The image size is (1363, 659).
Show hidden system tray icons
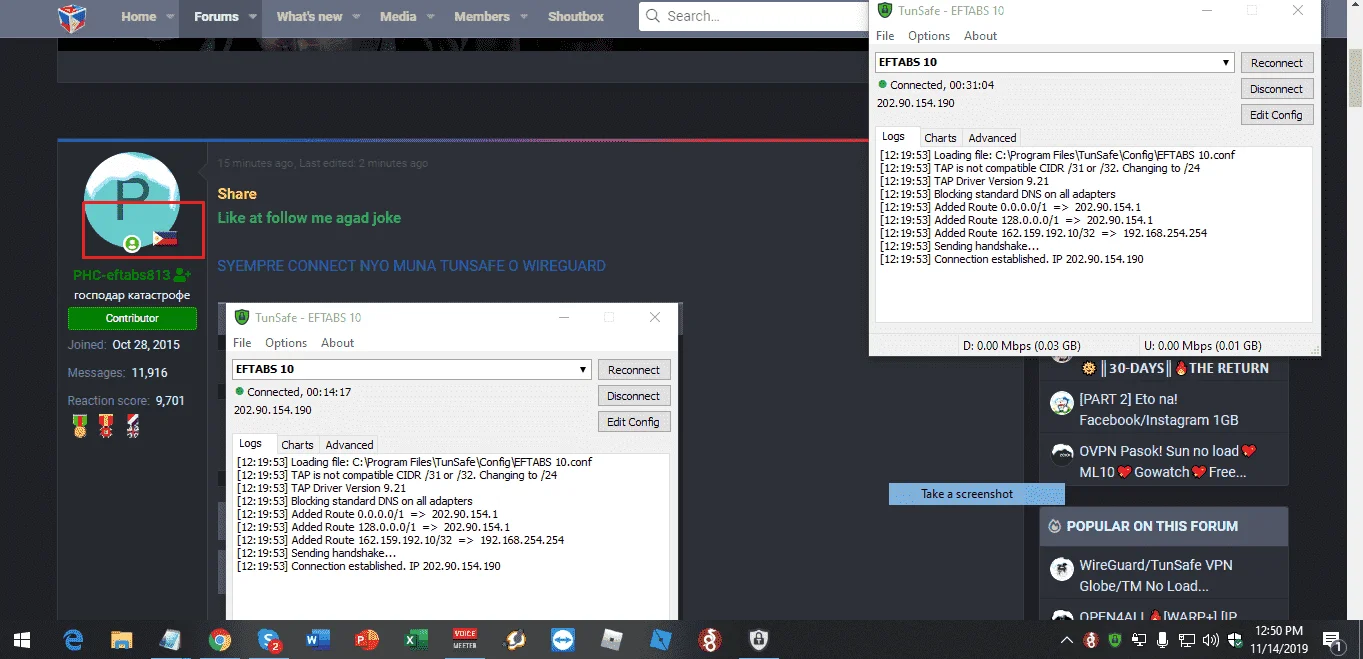pyautogui.click(x=1067, y=640)
